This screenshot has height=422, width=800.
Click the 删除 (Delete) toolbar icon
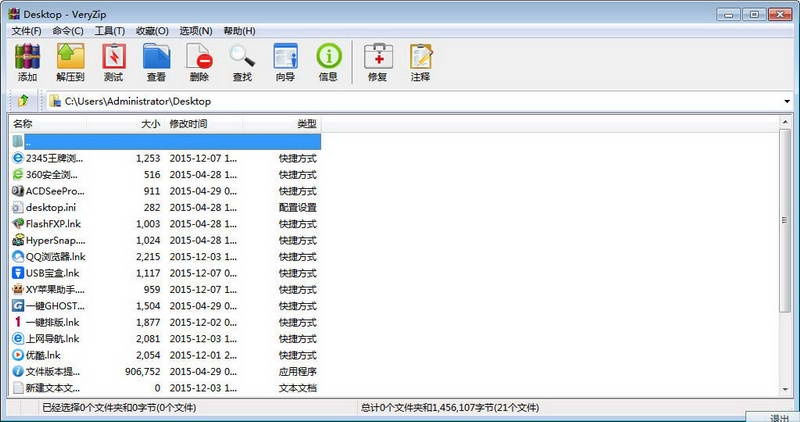[199, 62]
